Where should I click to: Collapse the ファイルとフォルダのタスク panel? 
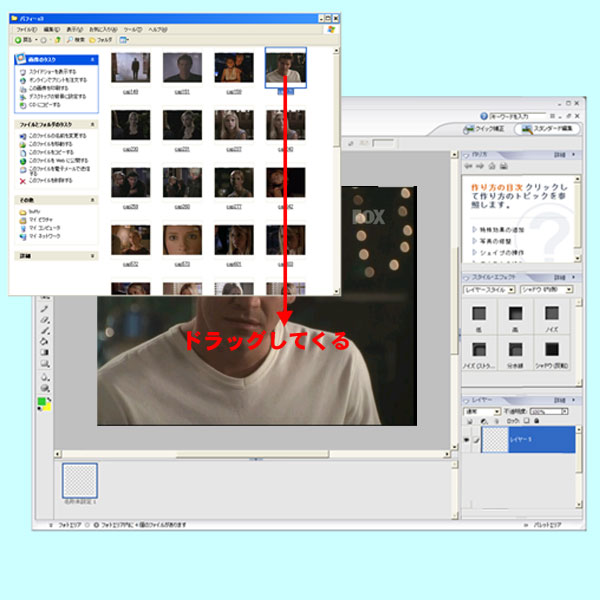tap(92, 124)
